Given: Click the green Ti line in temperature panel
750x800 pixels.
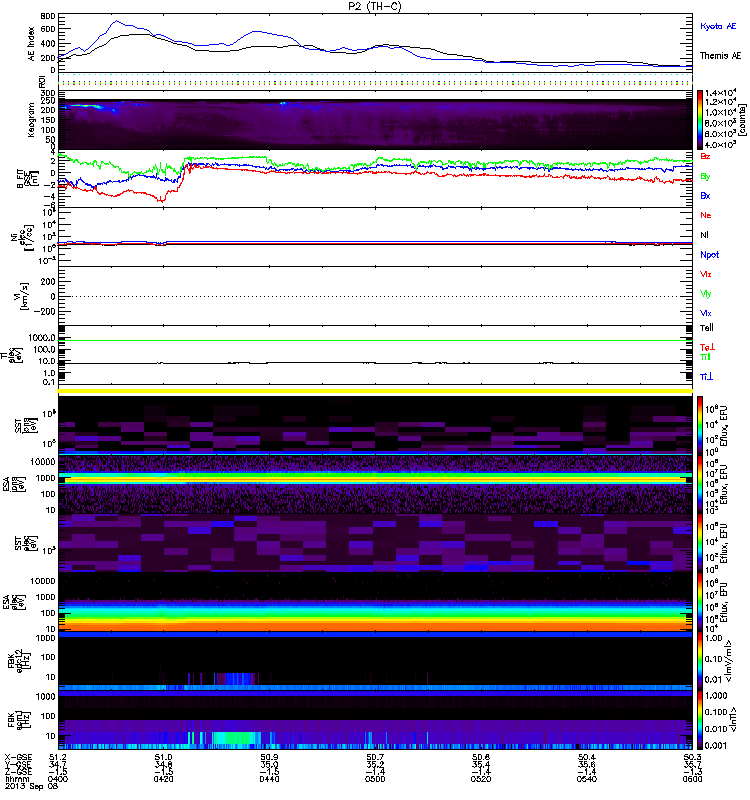Looking at the screenshot, I should tap(375, 340).
